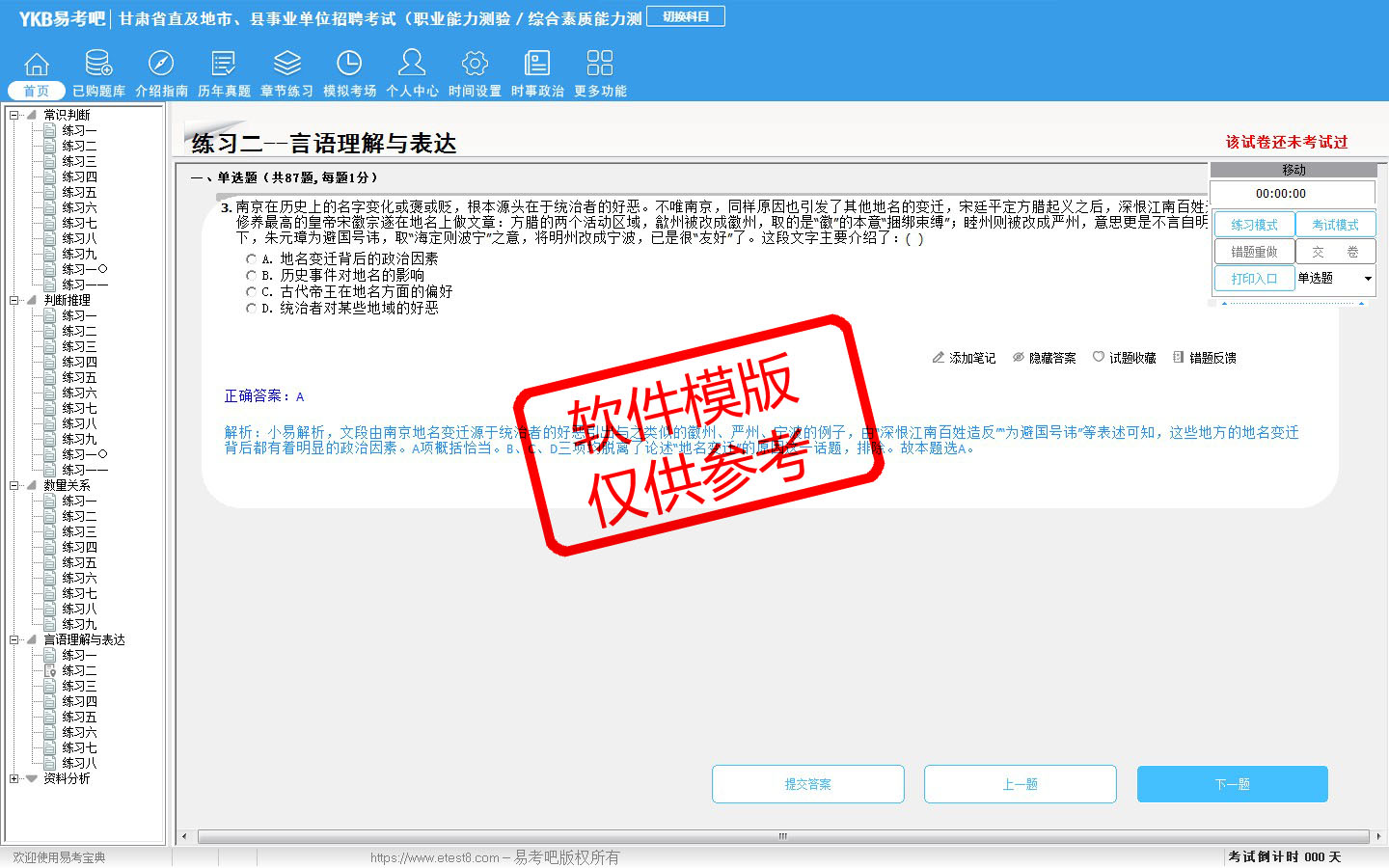
Task: Open the 更多功能 grid icon
Action: (x=600, y=64)
